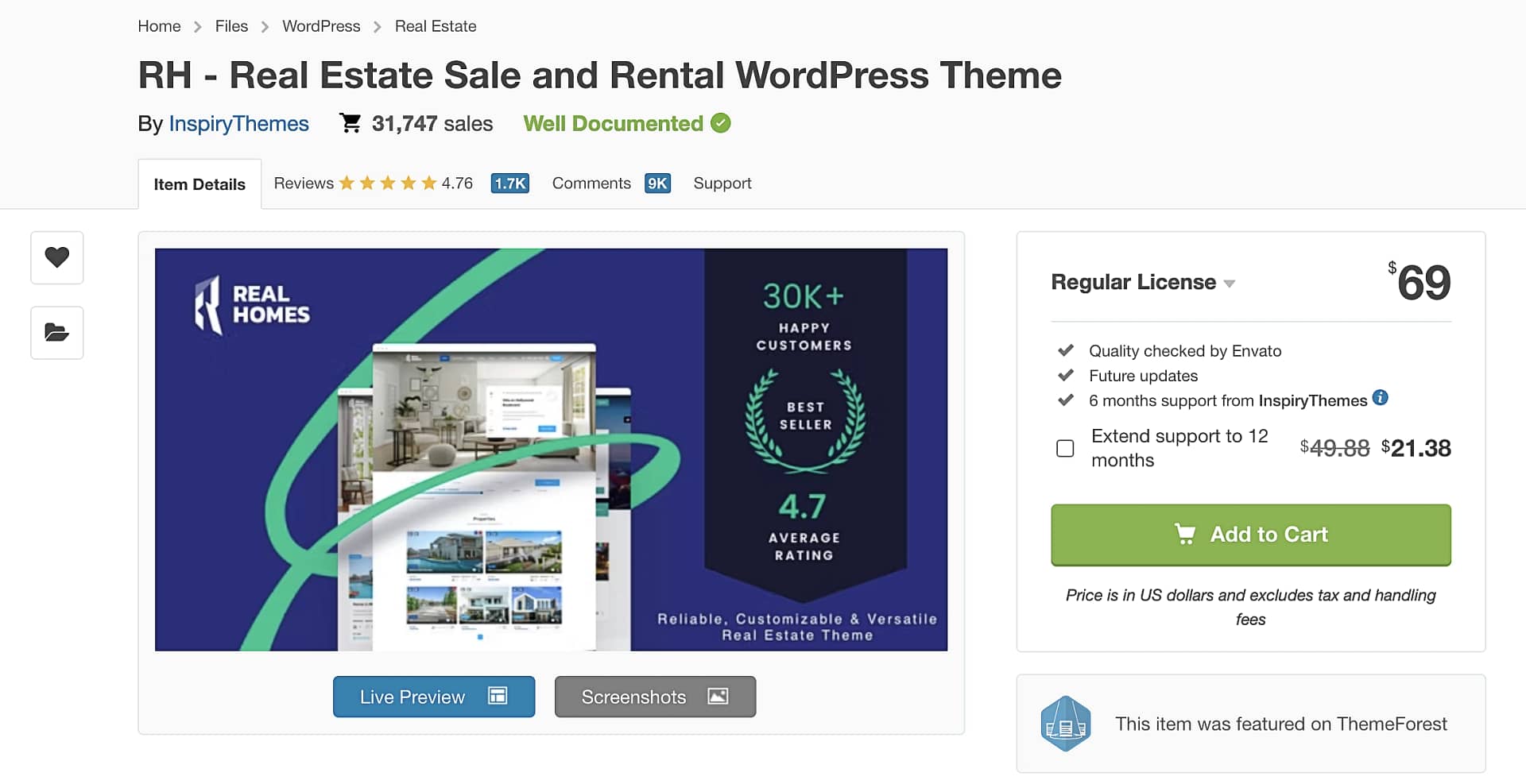The width and height of the screenshot is (1526, 784).
Task: Click the green Well Documented checkmark badge
Action: tap(721, 123)
